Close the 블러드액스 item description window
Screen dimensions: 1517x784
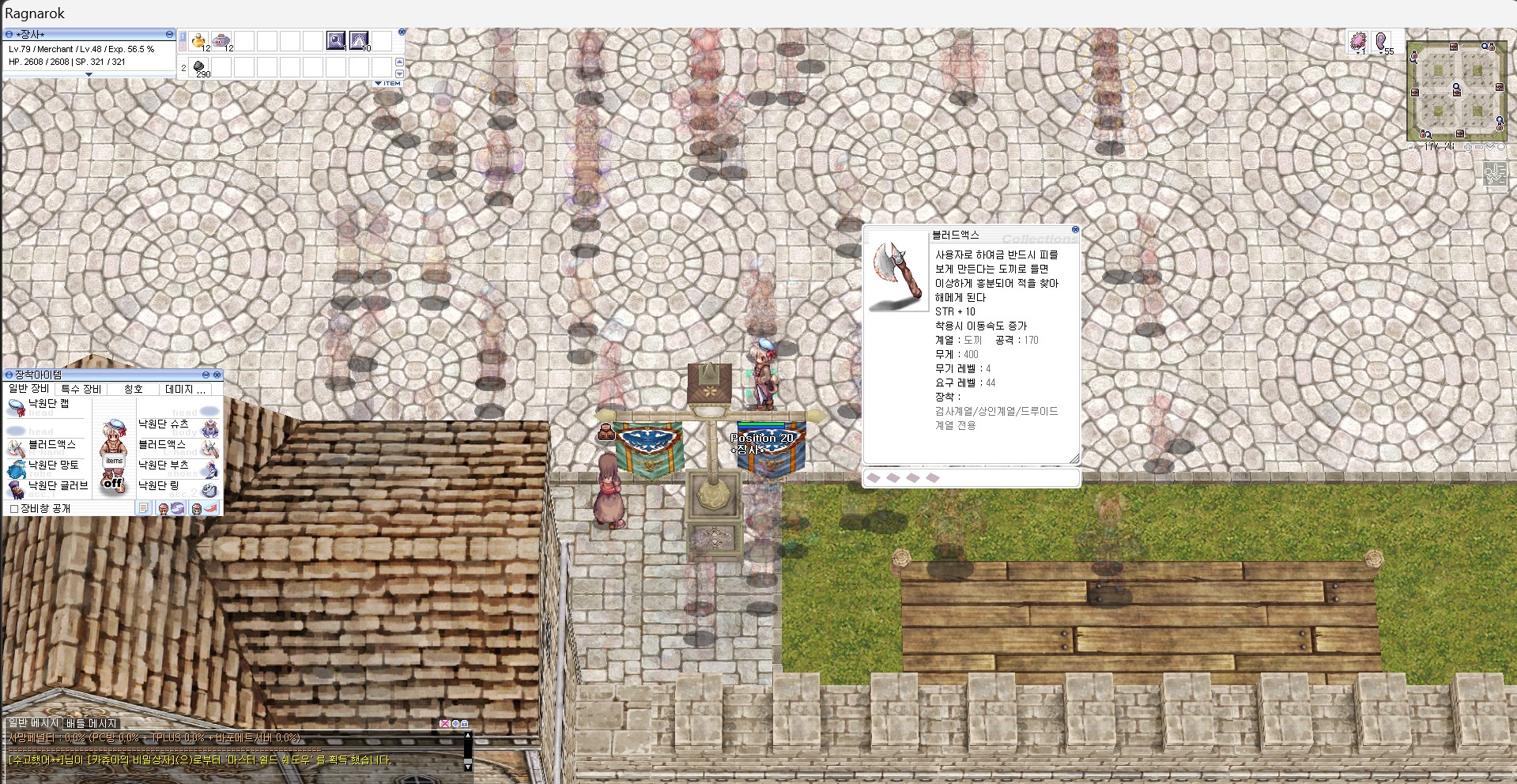(1075, 230)
